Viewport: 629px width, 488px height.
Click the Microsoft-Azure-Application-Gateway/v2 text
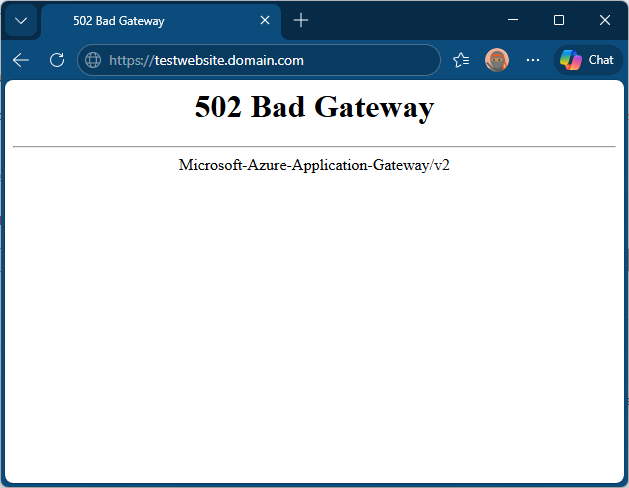point(314,165)
